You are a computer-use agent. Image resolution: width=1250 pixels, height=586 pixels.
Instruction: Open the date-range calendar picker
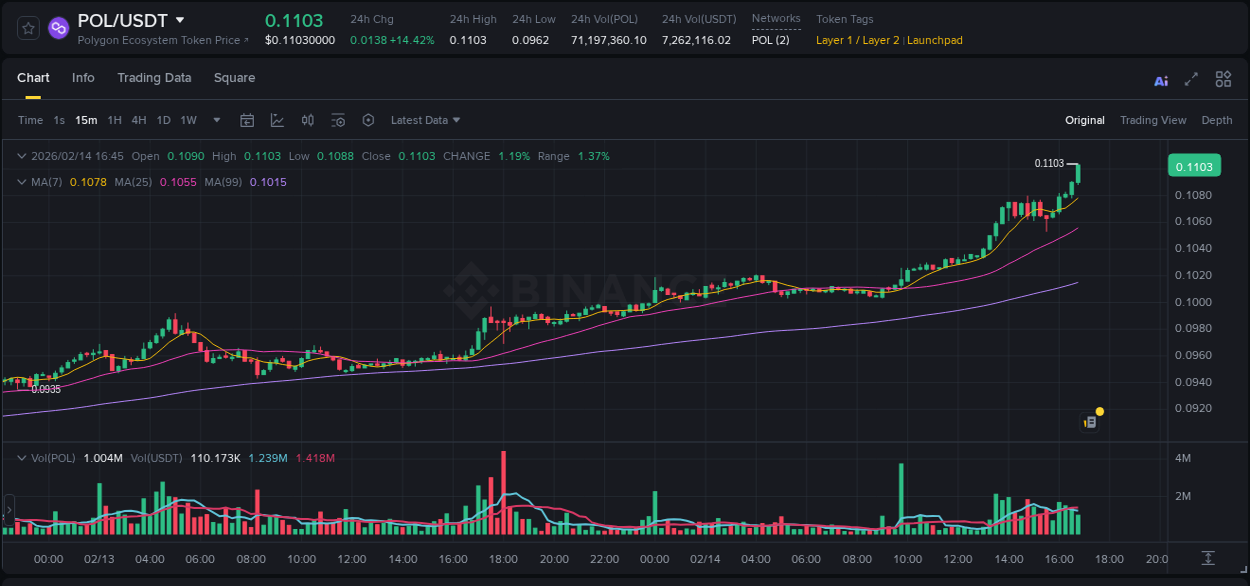tap(247, 120)
